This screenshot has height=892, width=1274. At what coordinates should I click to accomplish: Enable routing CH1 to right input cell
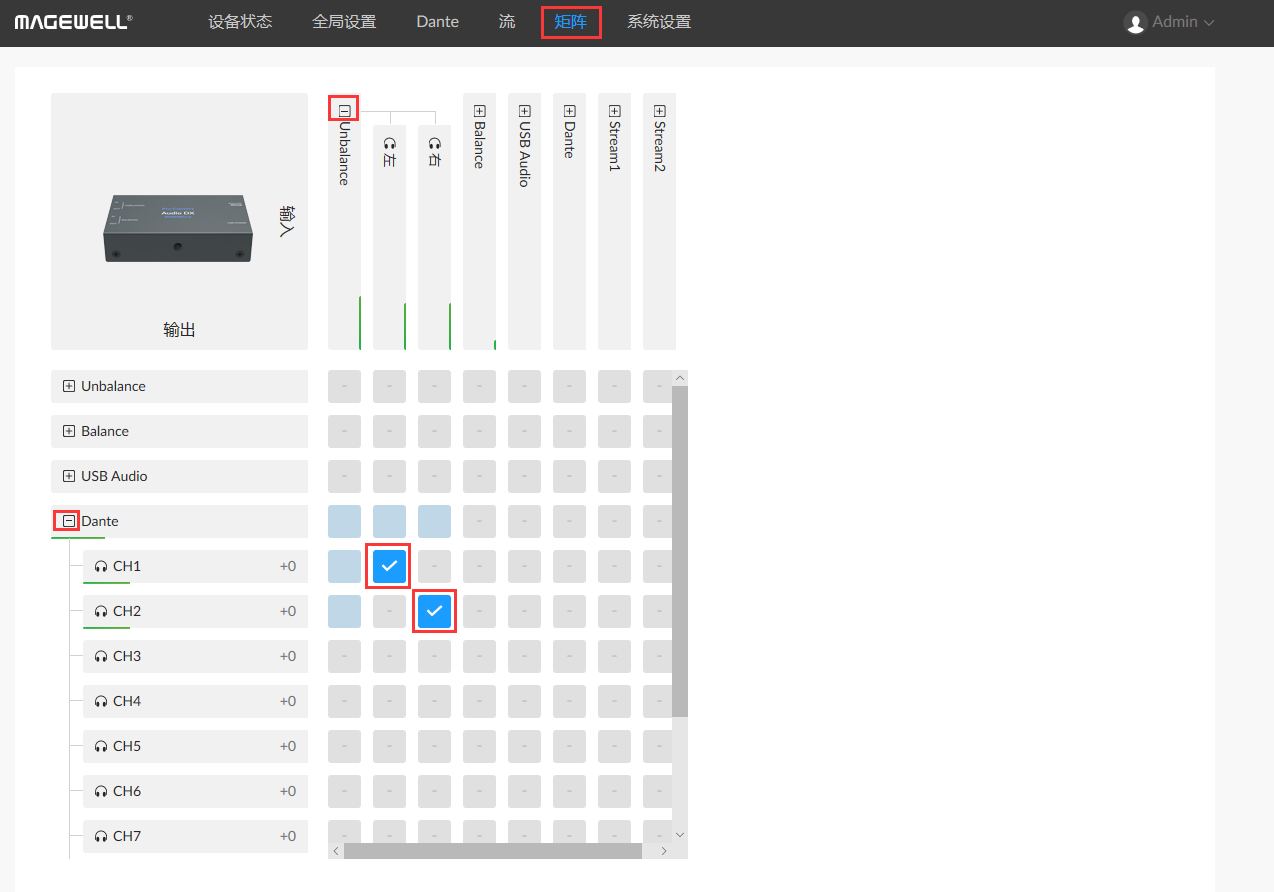(x=434, y=566)
